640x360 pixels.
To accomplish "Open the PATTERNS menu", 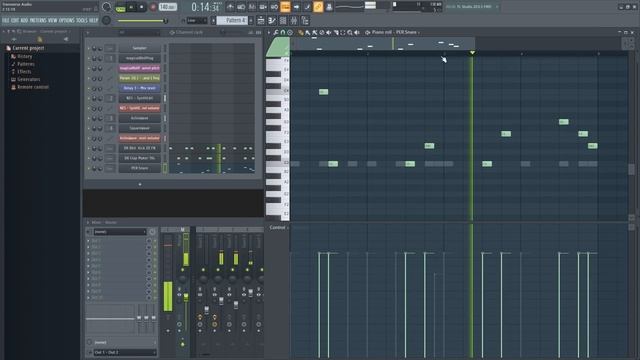I will tap(38, 20).
